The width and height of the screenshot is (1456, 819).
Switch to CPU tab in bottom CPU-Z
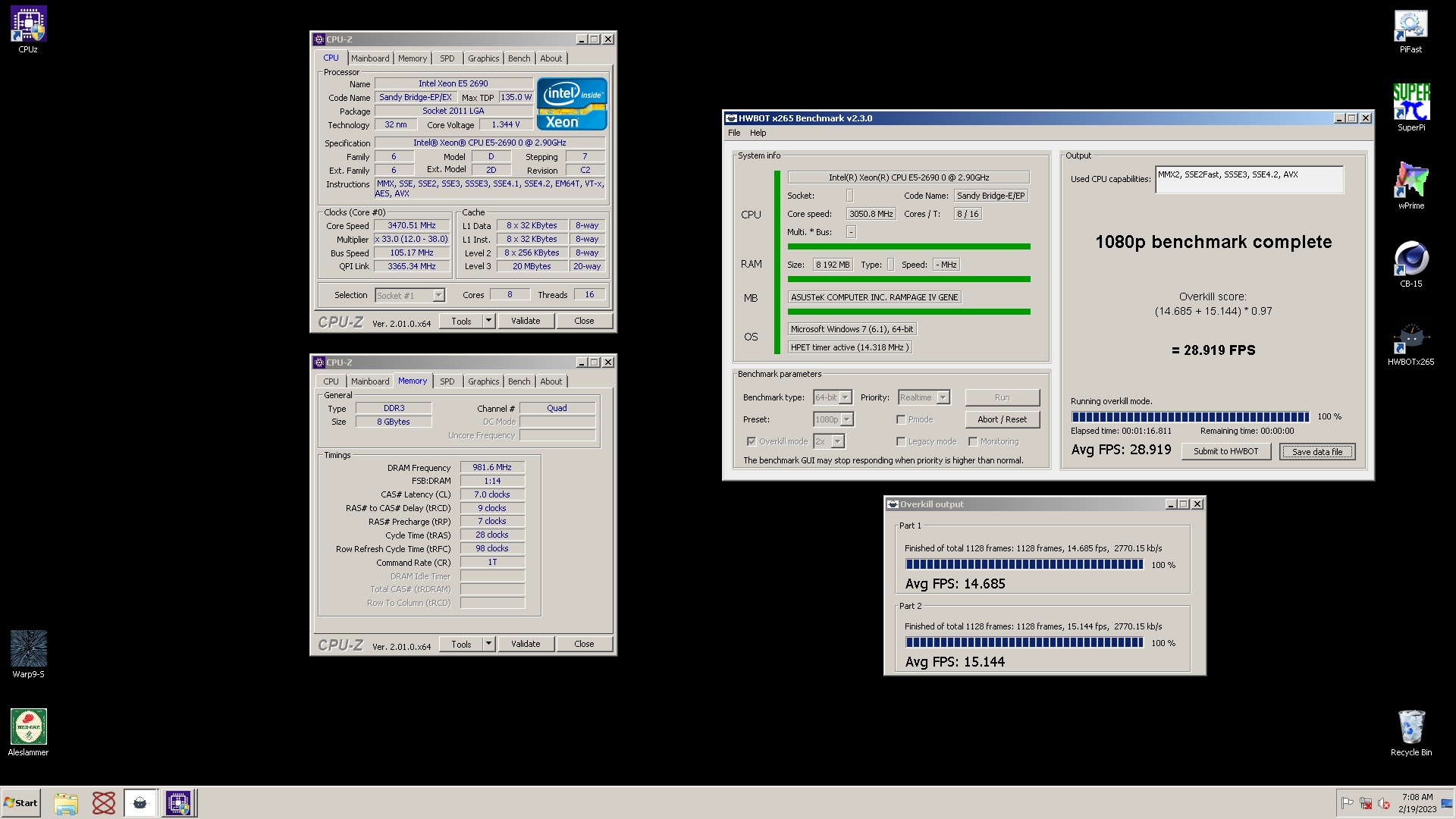pyautogui.click(x=331, y=381)
